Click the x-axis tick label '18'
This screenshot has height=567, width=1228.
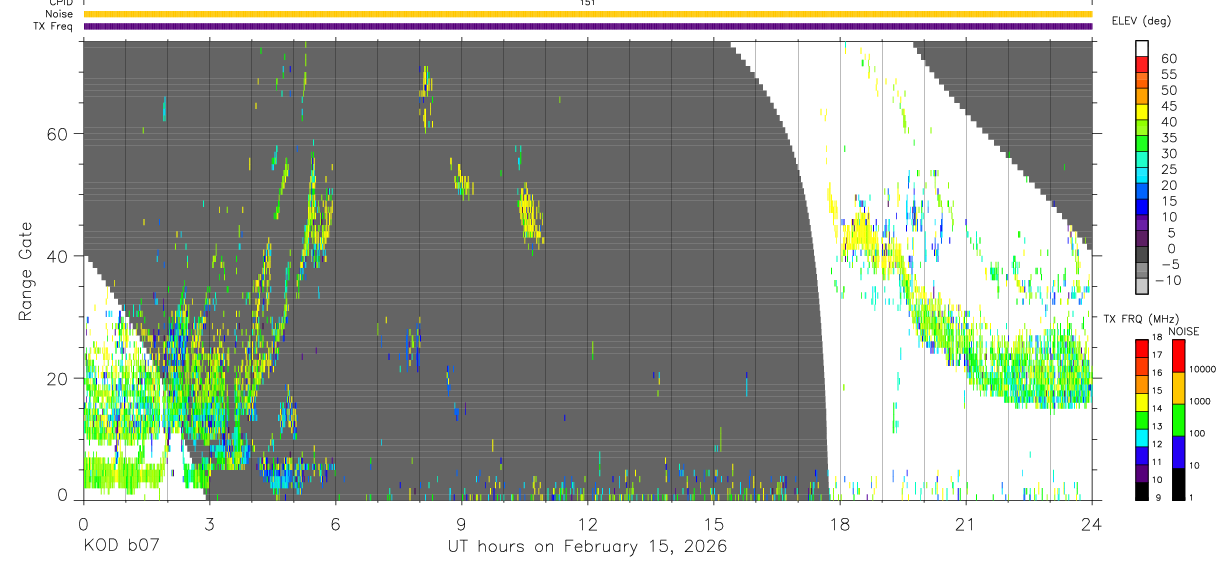pyautogui.click(x=839, y=524)
